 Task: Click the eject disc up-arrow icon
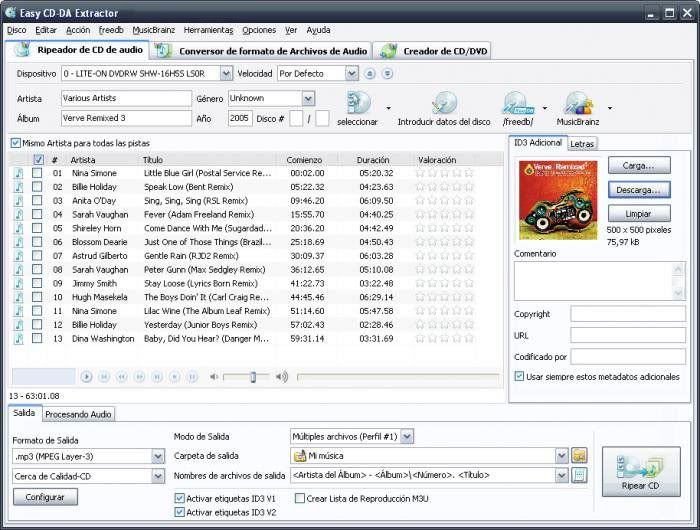pos(370,74)
